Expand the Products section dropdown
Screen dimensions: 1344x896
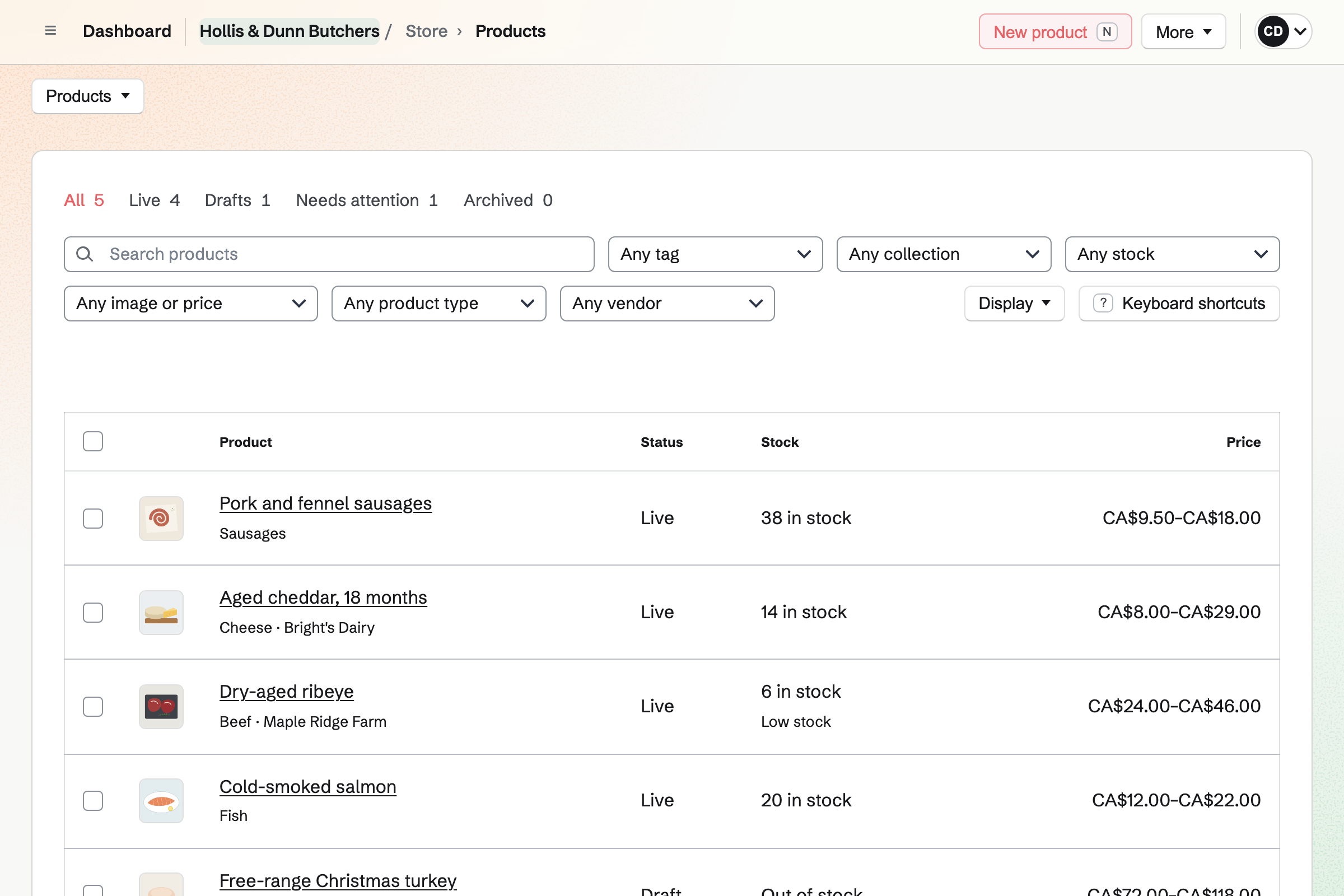(x=88, y=96)
